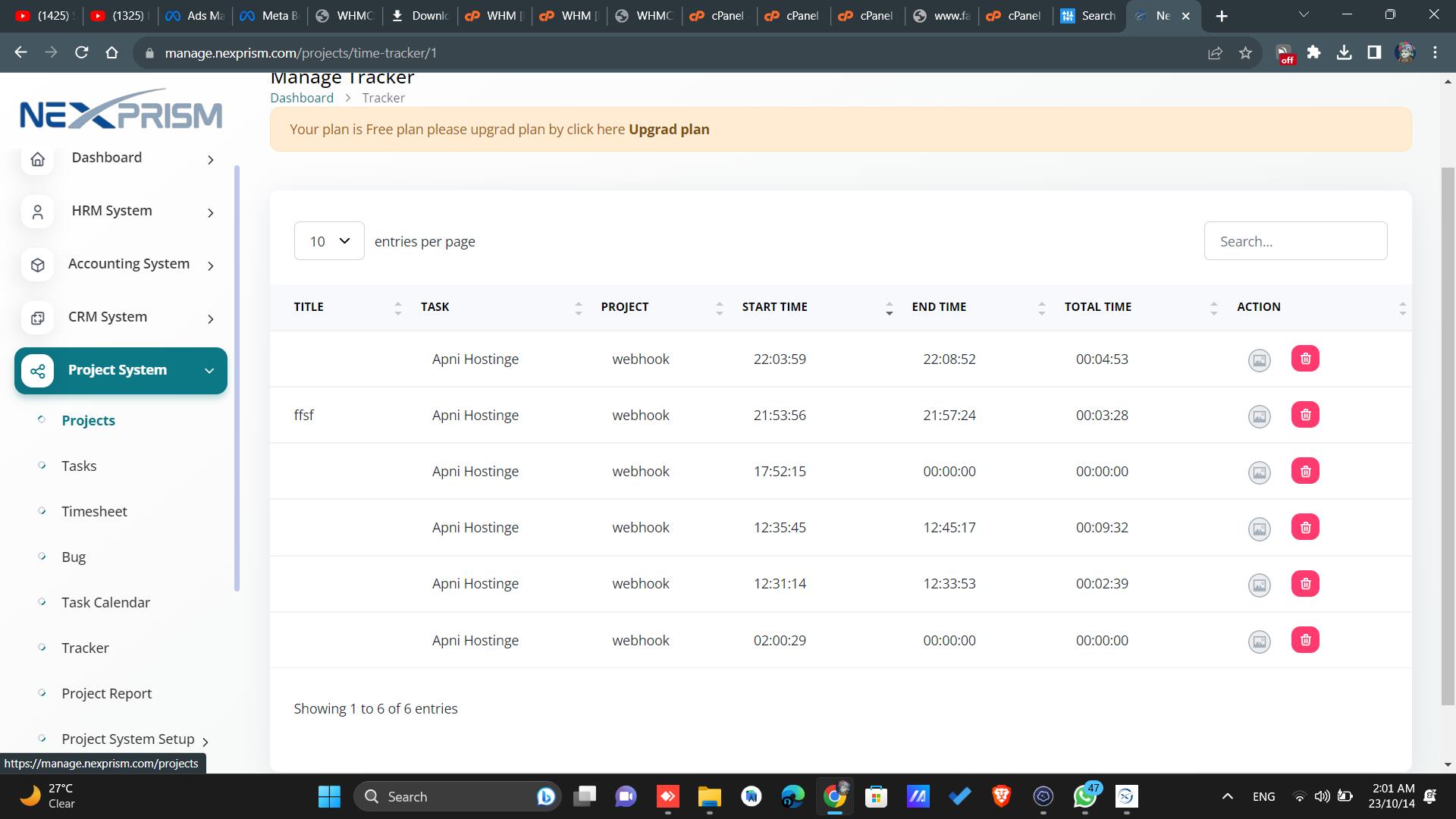
Task: Sort table by Task column header
Action: [435, 306]
